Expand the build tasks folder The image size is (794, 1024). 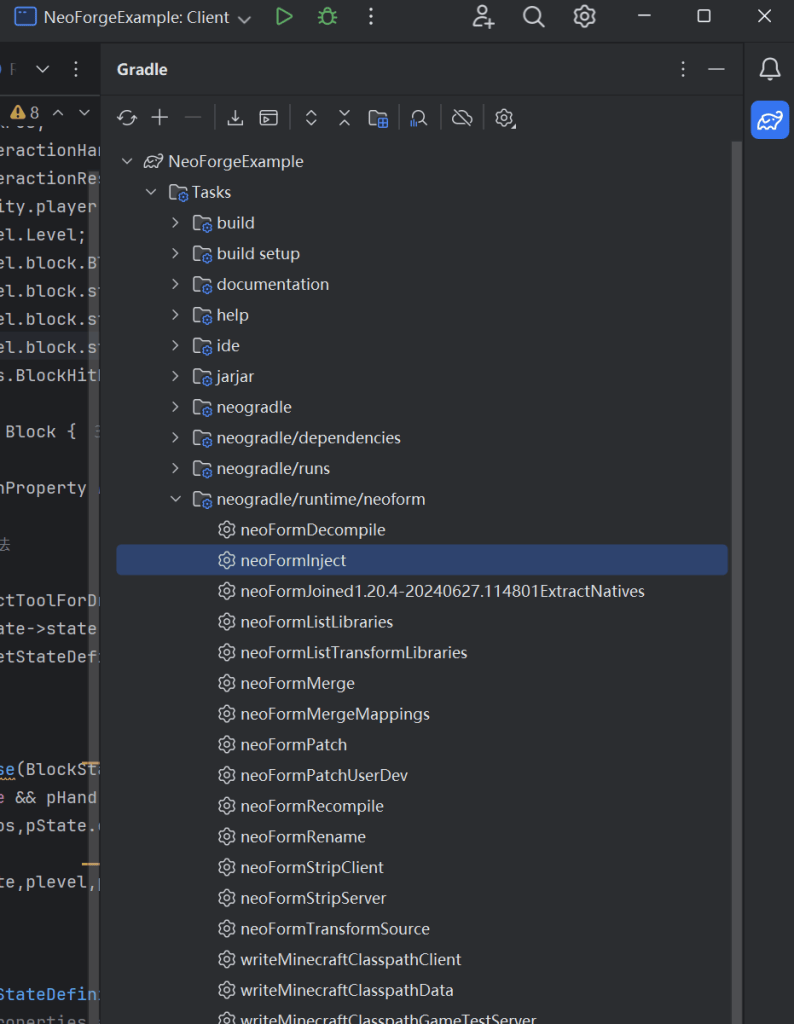tap(175, 223)
